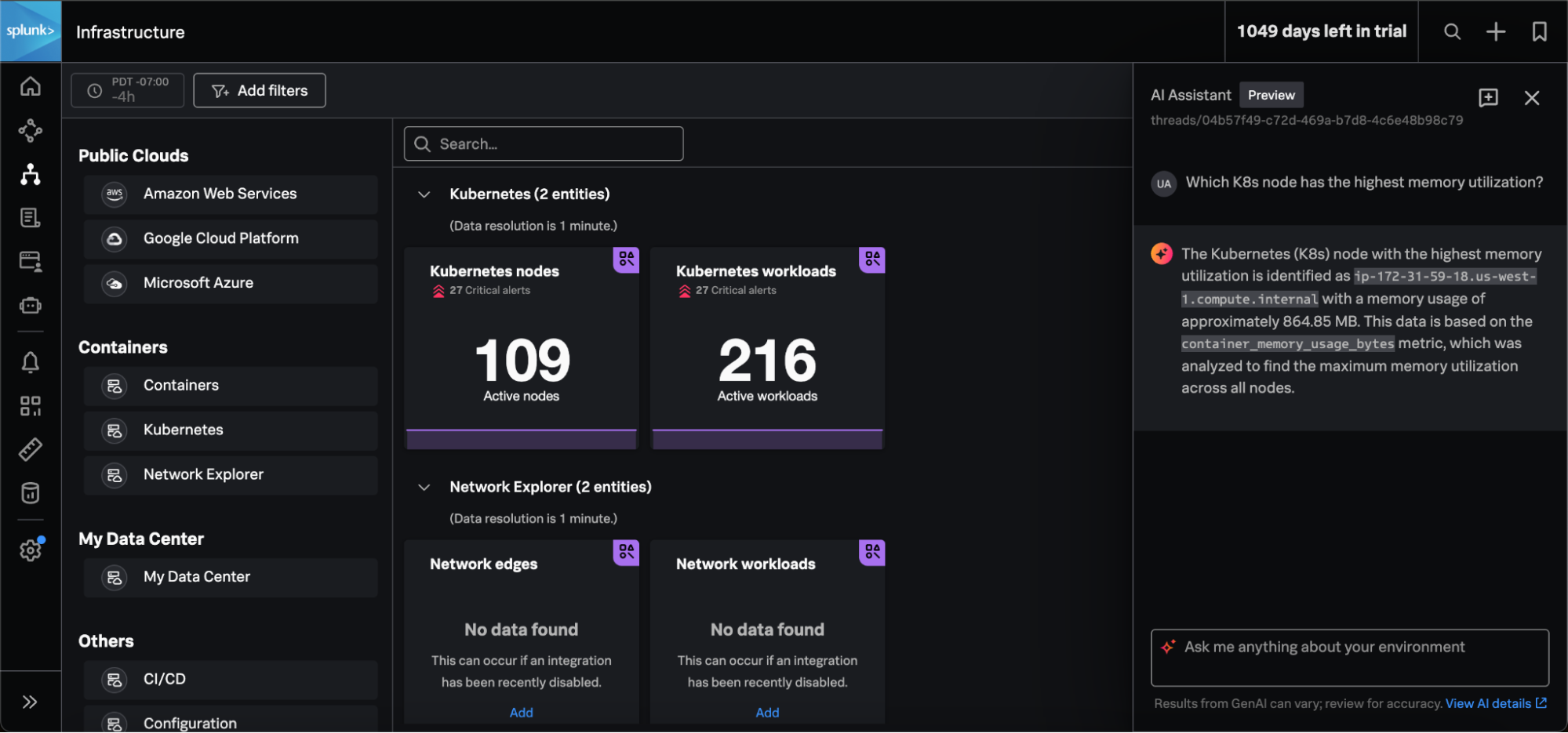Click the Public Clouds heading
The height and width of the screenshot is (733, 1568).
[x=133, y=156]
